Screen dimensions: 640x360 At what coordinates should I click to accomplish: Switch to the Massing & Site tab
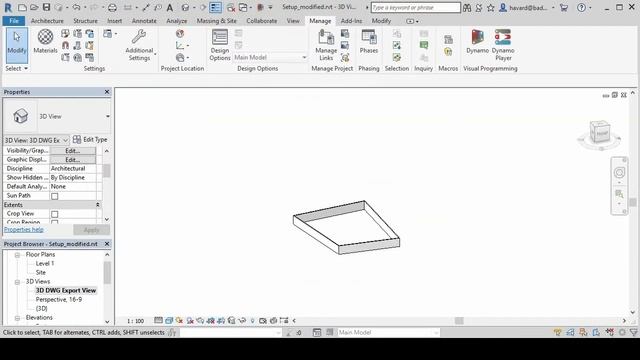217,21
